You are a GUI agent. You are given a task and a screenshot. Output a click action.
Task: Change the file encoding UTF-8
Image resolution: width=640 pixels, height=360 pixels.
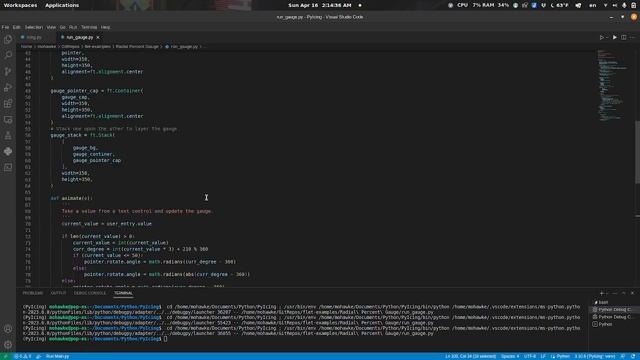coord(530,356)
